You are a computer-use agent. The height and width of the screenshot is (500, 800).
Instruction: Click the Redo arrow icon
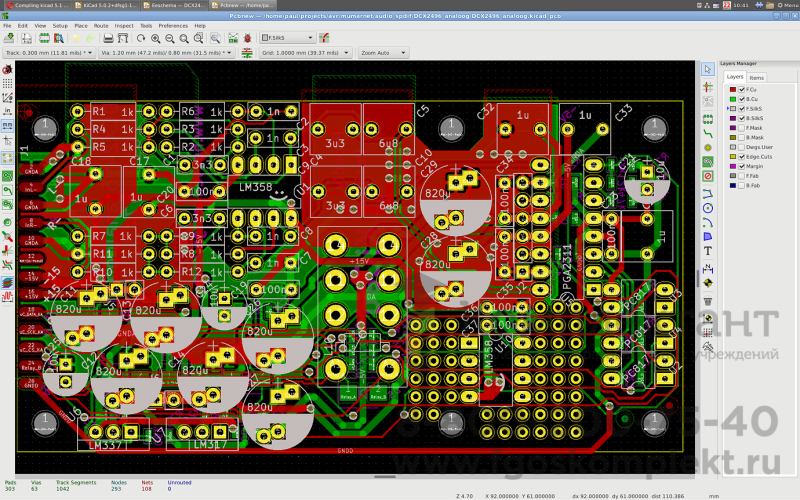coord(90,38)
